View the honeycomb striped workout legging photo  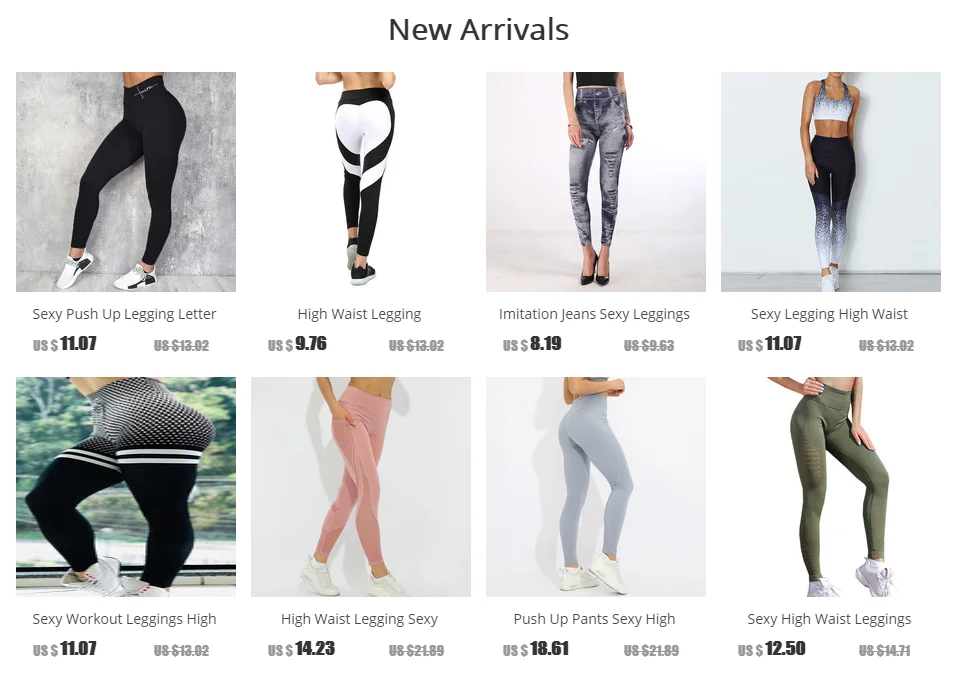pos(126,486)
